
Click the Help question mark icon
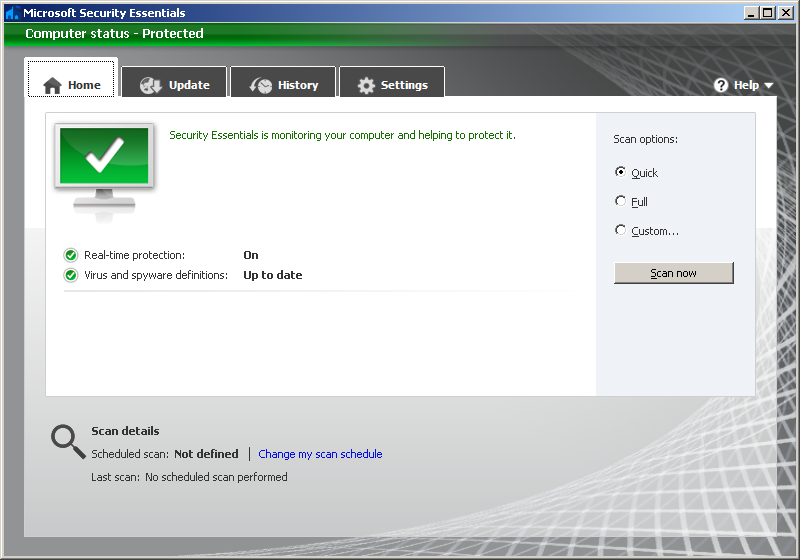721,85
